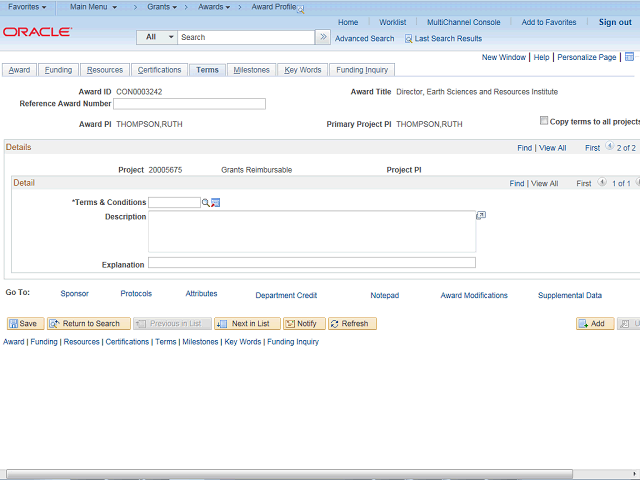Image resolution: width=640 pixels, height=480 pixels.
Task: Click the Oracle logo
Action: (x=37, y=32)
